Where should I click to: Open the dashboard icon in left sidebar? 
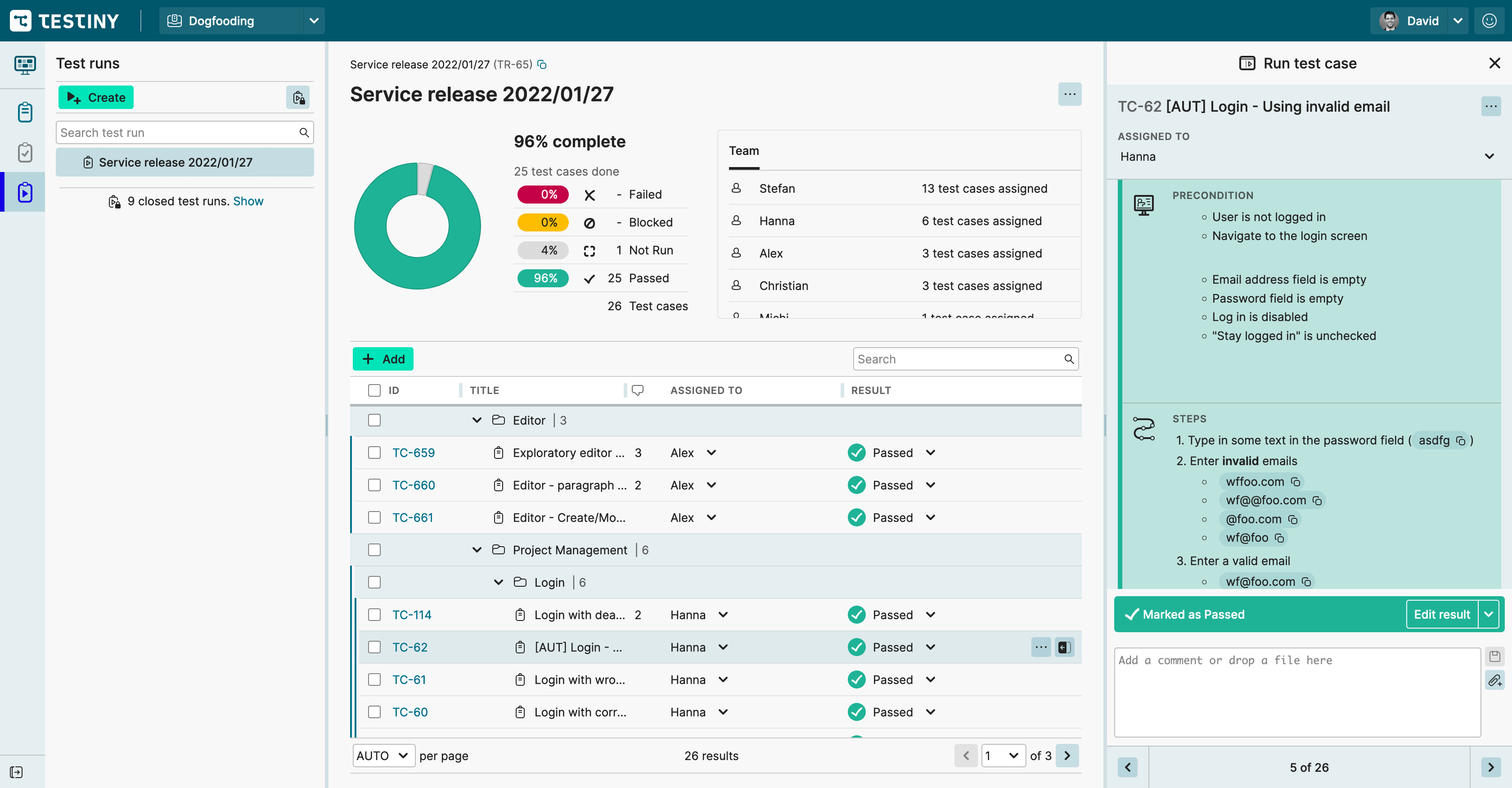point(25,64)
